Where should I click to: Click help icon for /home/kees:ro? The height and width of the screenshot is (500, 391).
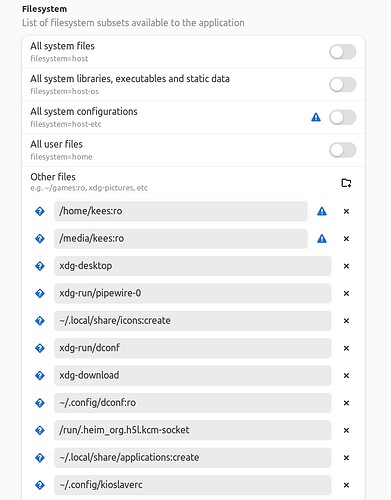(40, 211)
